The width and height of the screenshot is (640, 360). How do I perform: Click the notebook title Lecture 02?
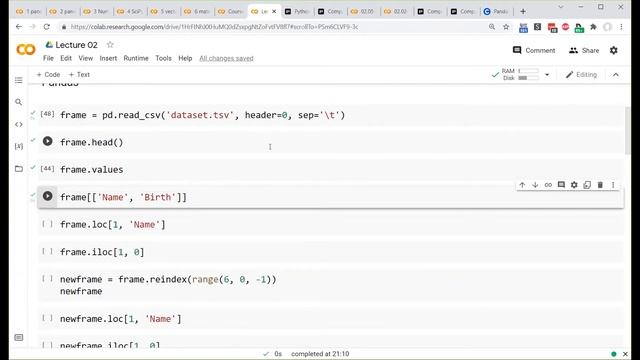(76, 45)
